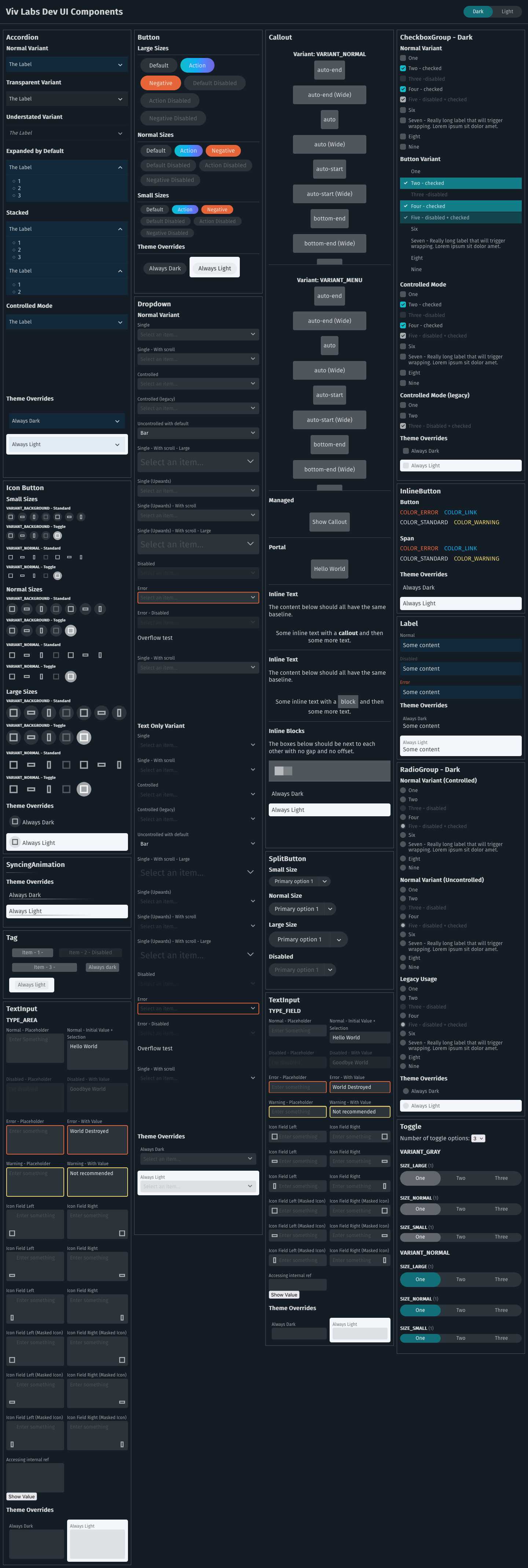
Task: Click active icon in Normal Sizes VARIANT_BACKGROUND Toggle row
Action: [x=70, y=631]
